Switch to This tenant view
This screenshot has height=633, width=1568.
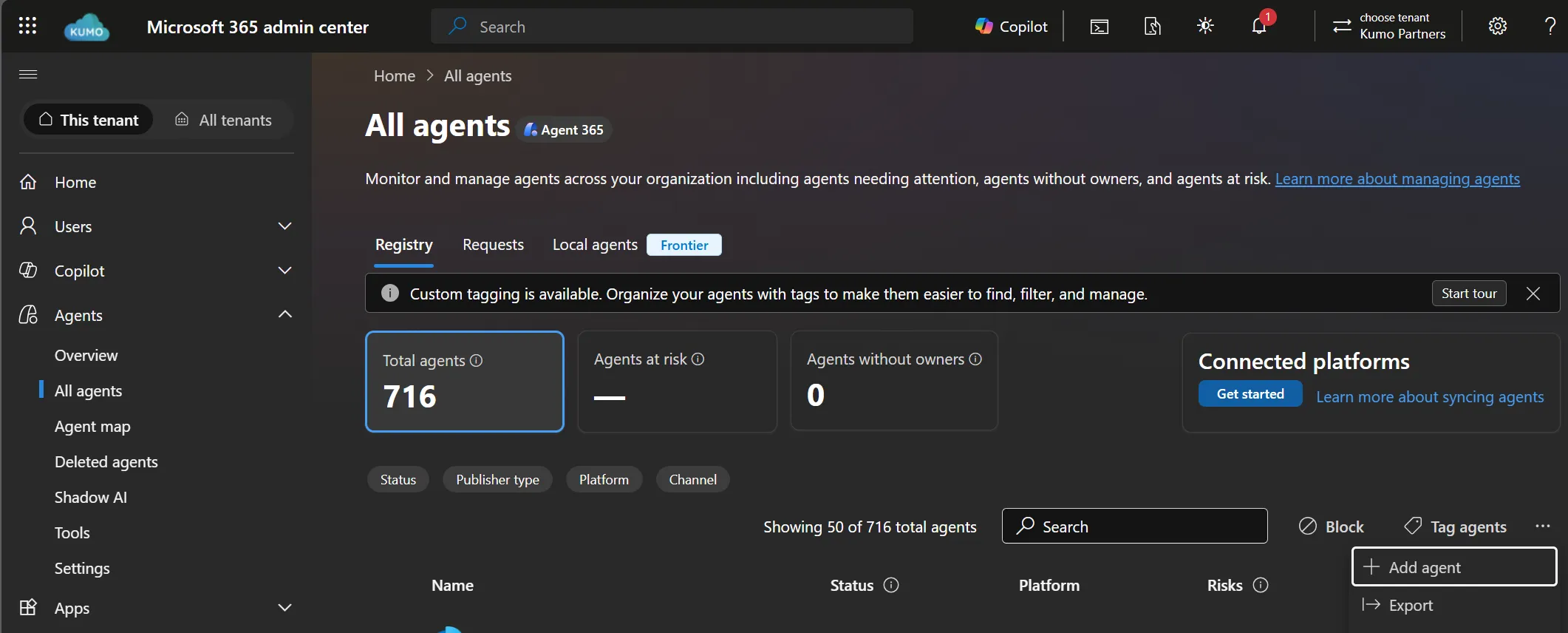[x=89, y=120]
